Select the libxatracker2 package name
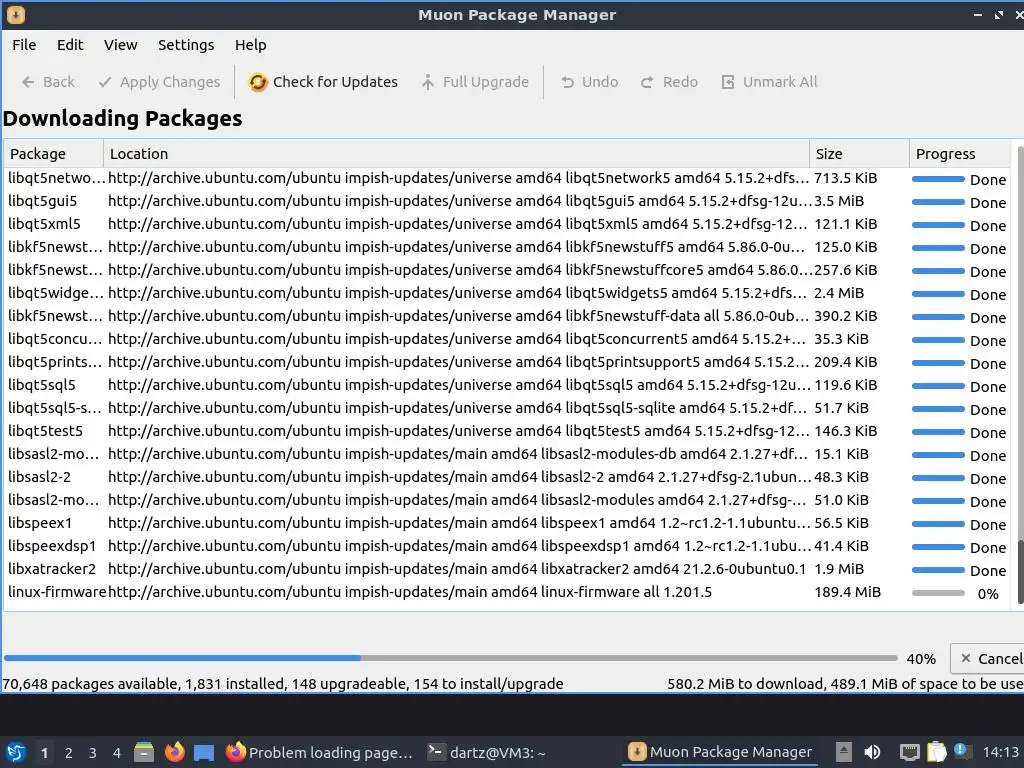1024x768 pixels. coord(52,569)
